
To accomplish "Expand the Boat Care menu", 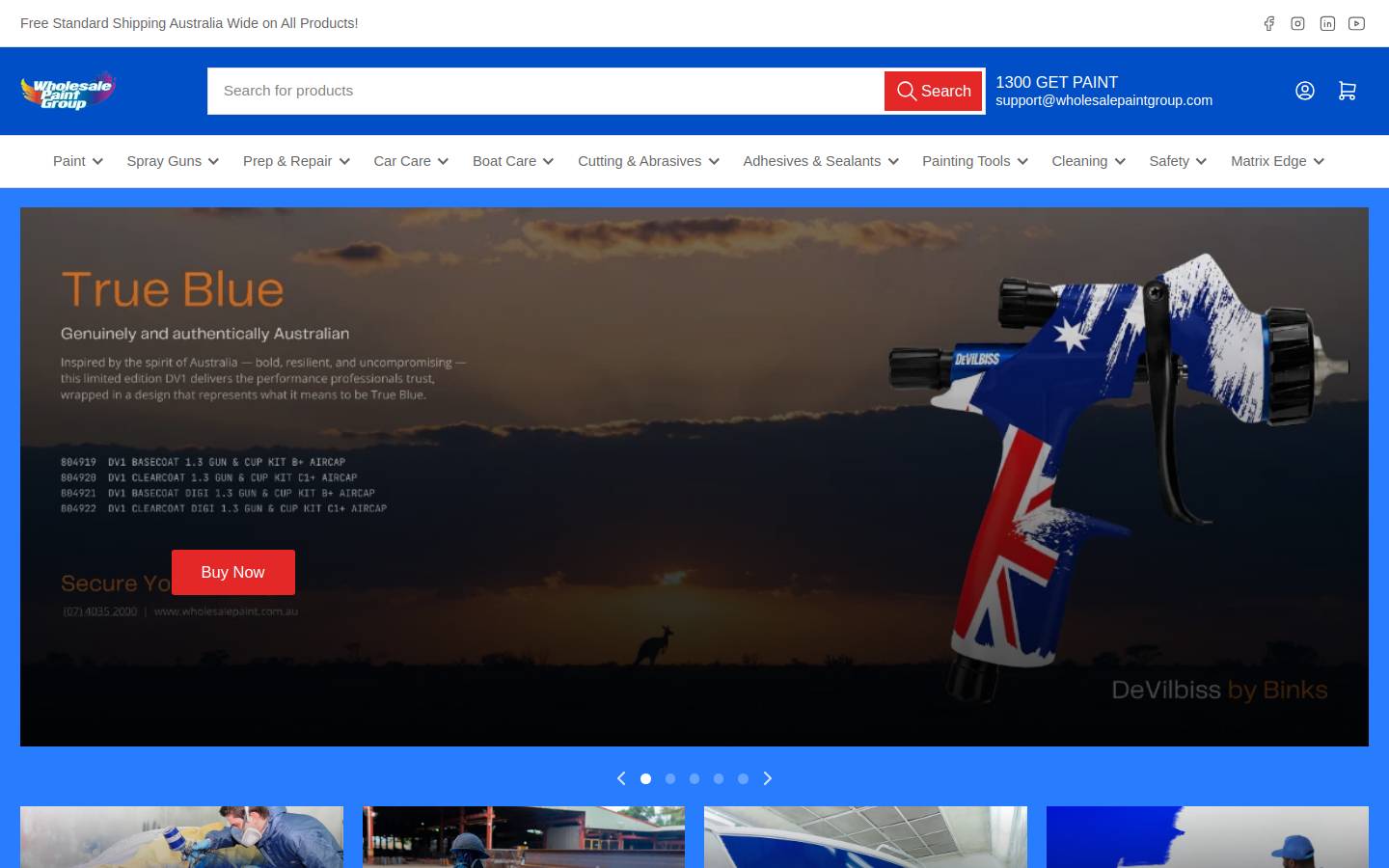I will tap(513, 161).
